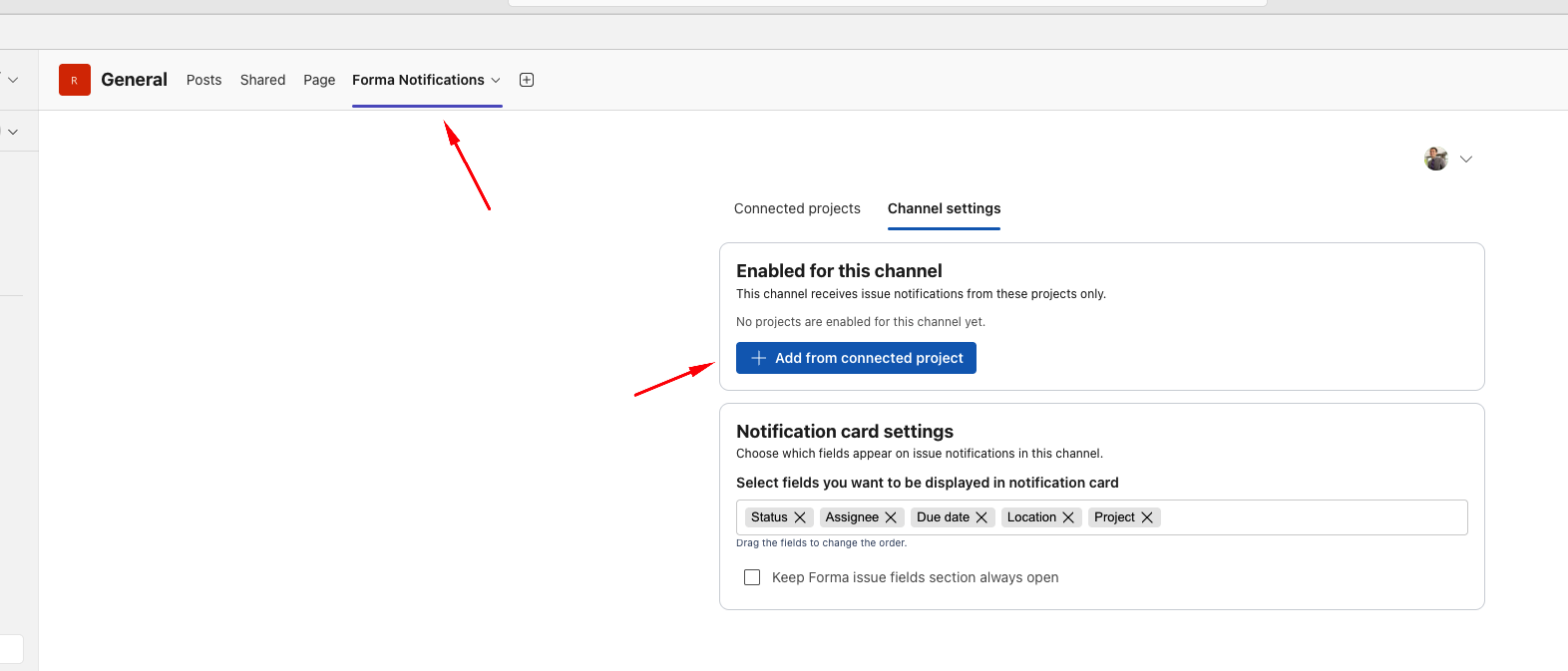Viewport: 1568px width, 671px height.
Task: Open the Shared tab
Action: (262, 80)
